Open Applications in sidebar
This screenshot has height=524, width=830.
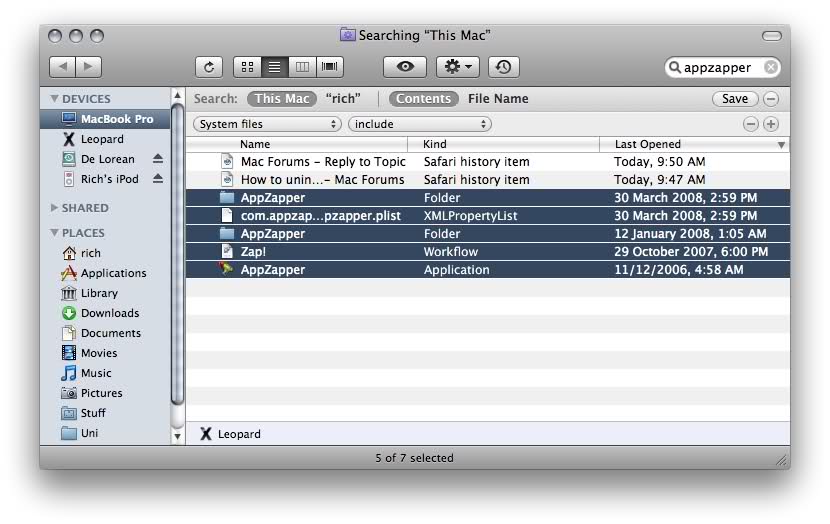[x=105, y=273]
